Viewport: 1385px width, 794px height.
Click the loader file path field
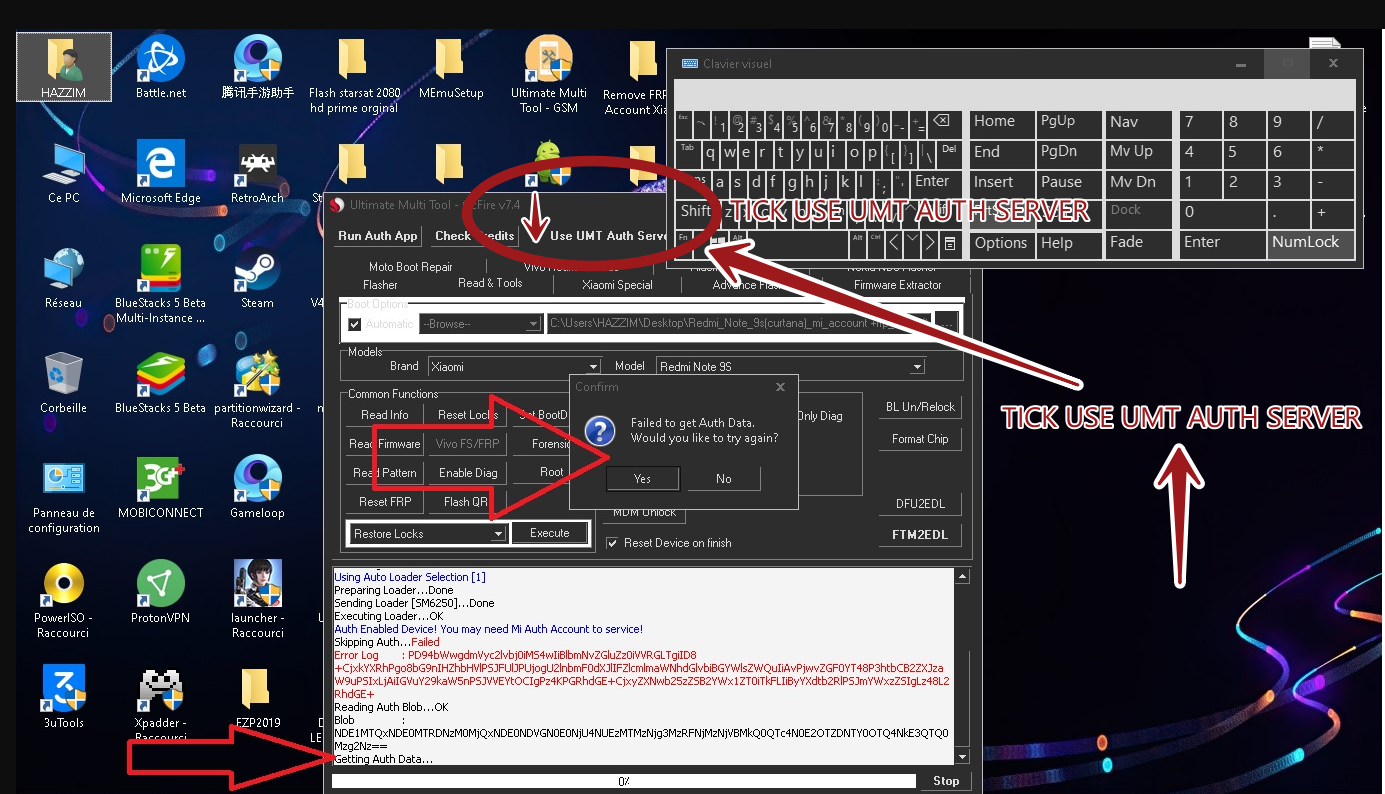click(738, 323)
